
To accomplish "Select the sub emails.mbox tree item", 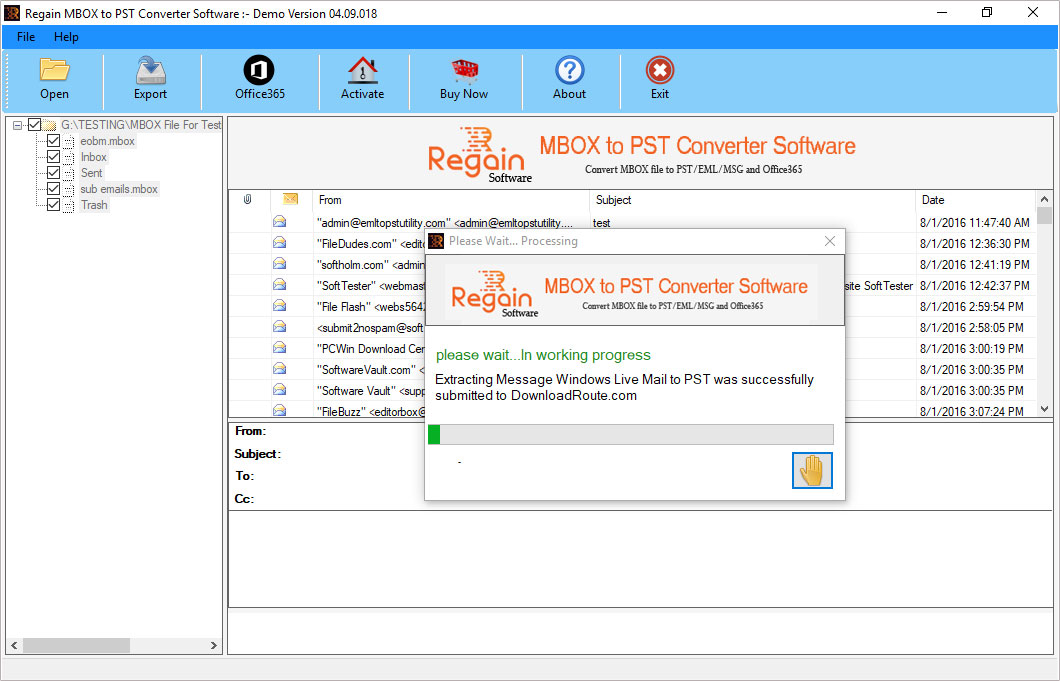I will [119, 189].
